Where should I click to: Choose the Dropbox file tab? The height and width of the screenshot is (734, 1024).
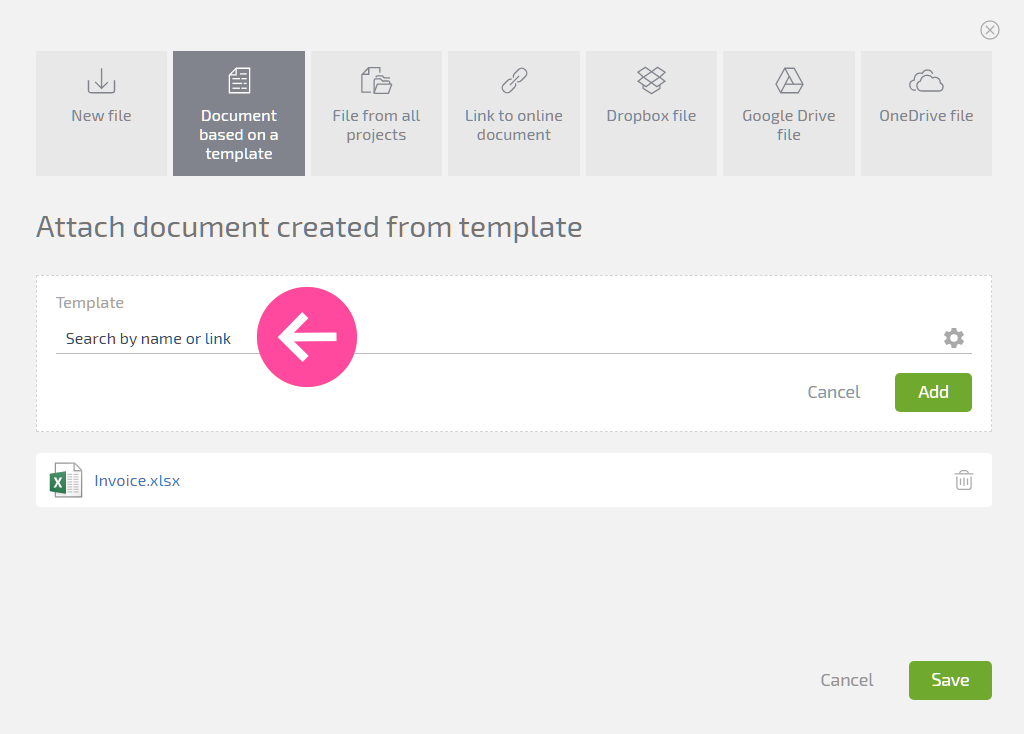(651, 113)
